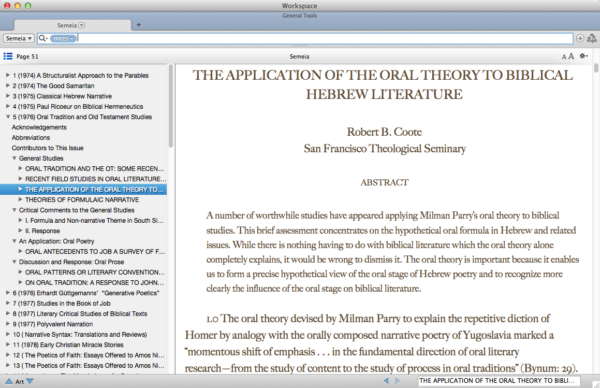The image size is (600, 388).
Task: Click the author name Robert B. Coote
Action: click(x=384, y=132)
